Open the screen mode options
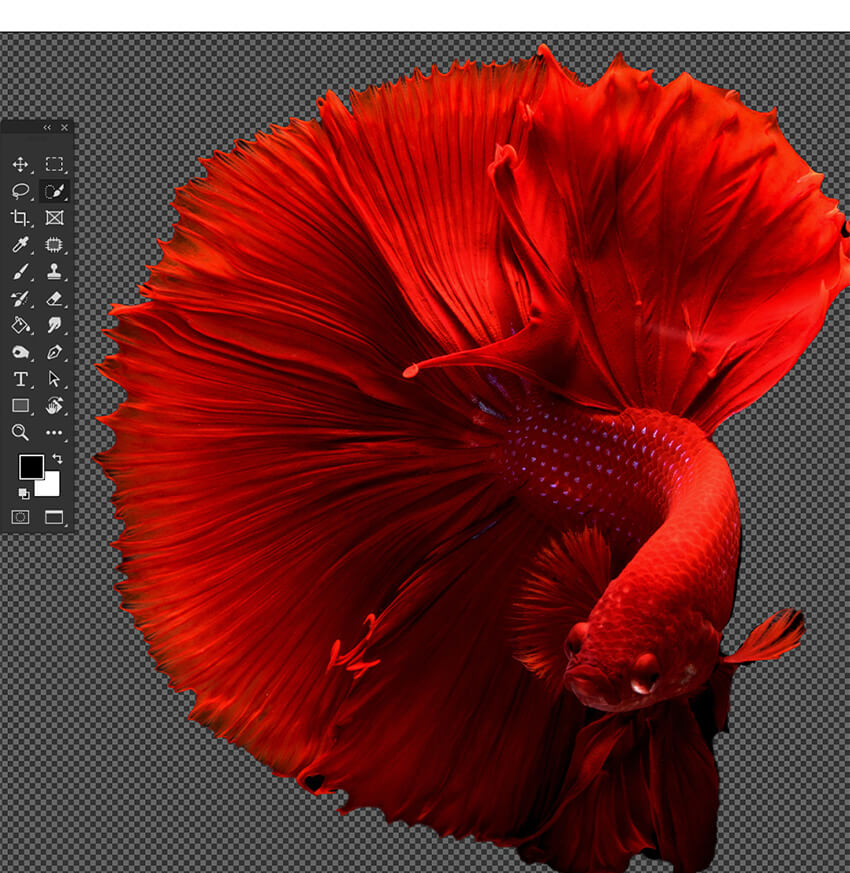The width and height of the screenshot is (850, 873). click(x=54, y=517)
